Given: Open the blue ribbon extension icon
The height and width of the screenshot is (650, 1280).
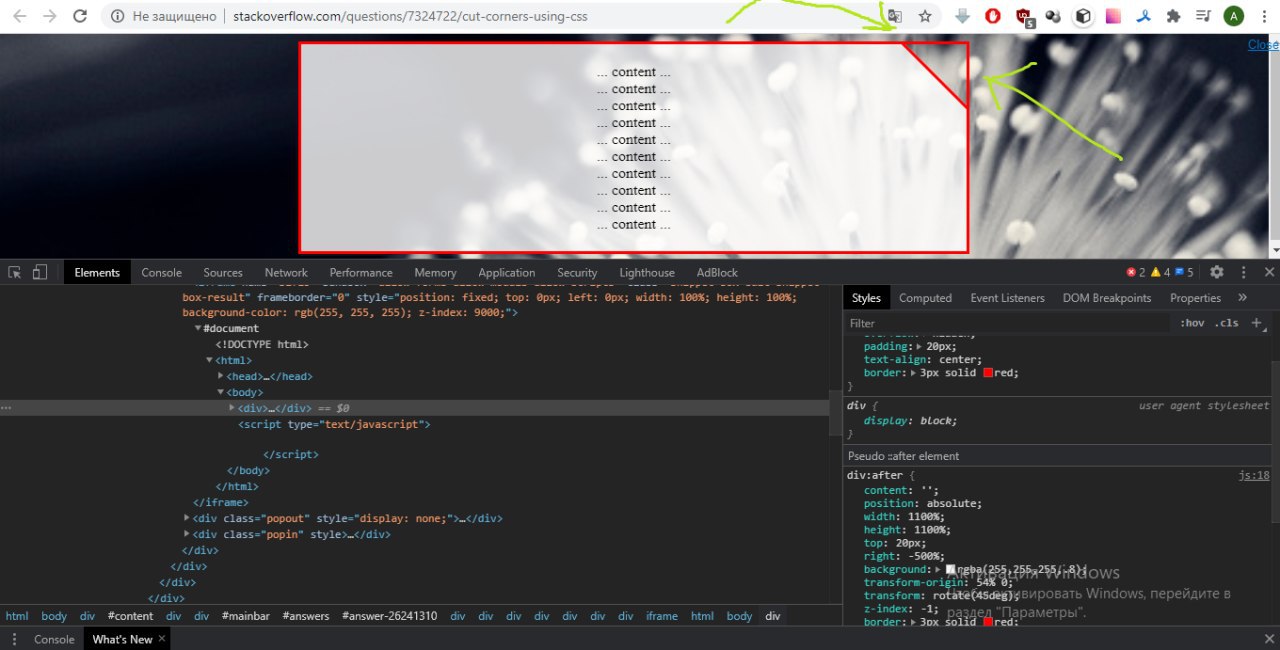Looking at the screenshot, I should 1144,16.
